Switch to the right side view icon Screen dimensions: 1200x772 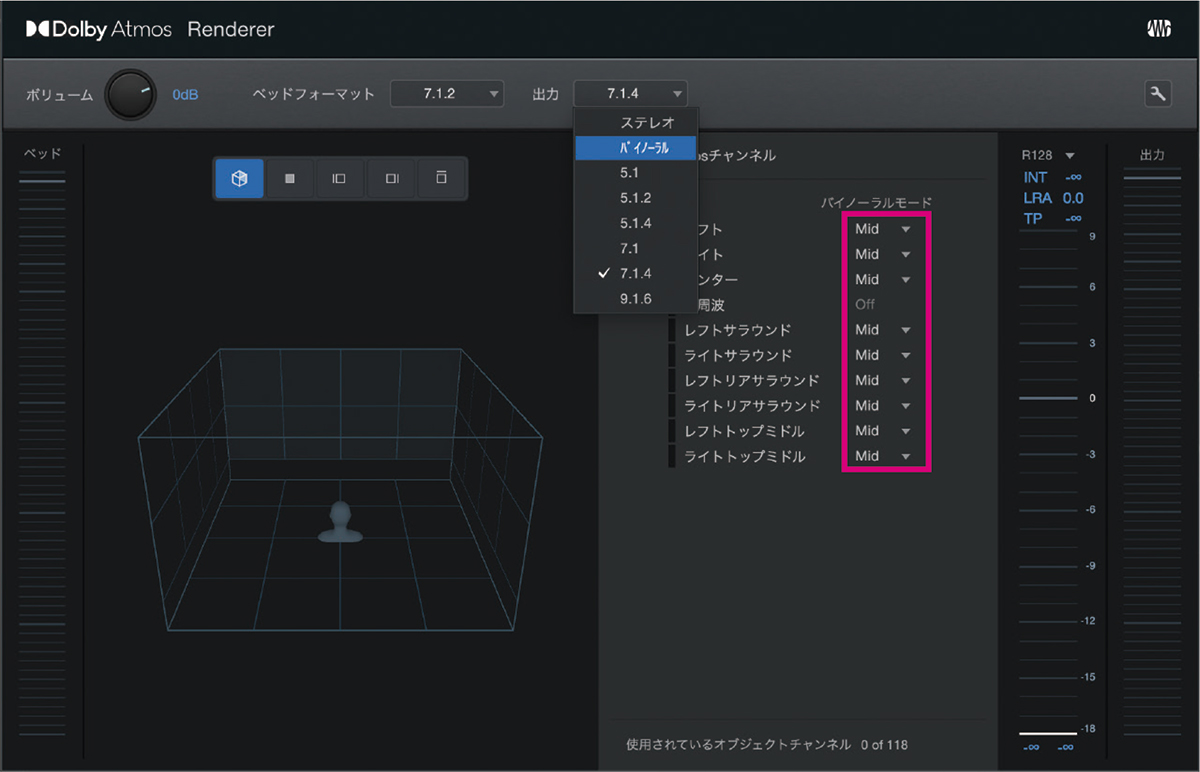pos(392,179)
